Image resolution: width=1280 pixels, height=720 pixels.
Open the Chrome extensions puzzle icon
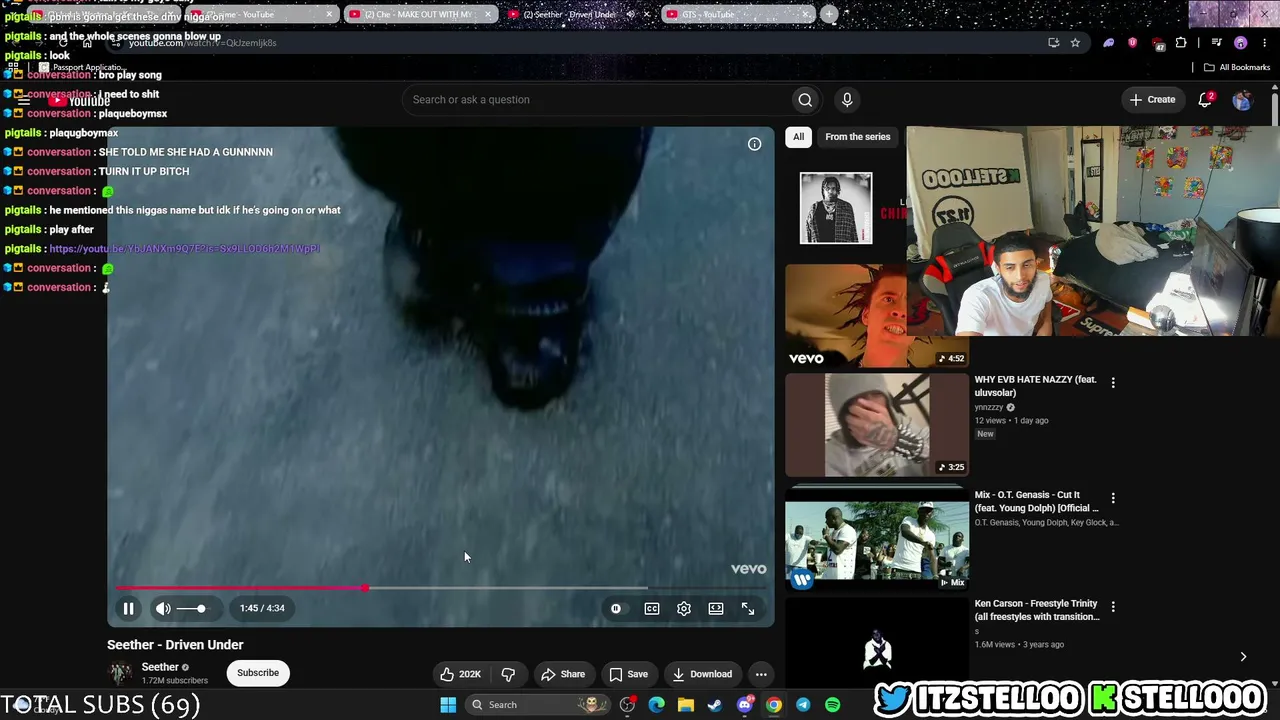tap(1181, 43)
